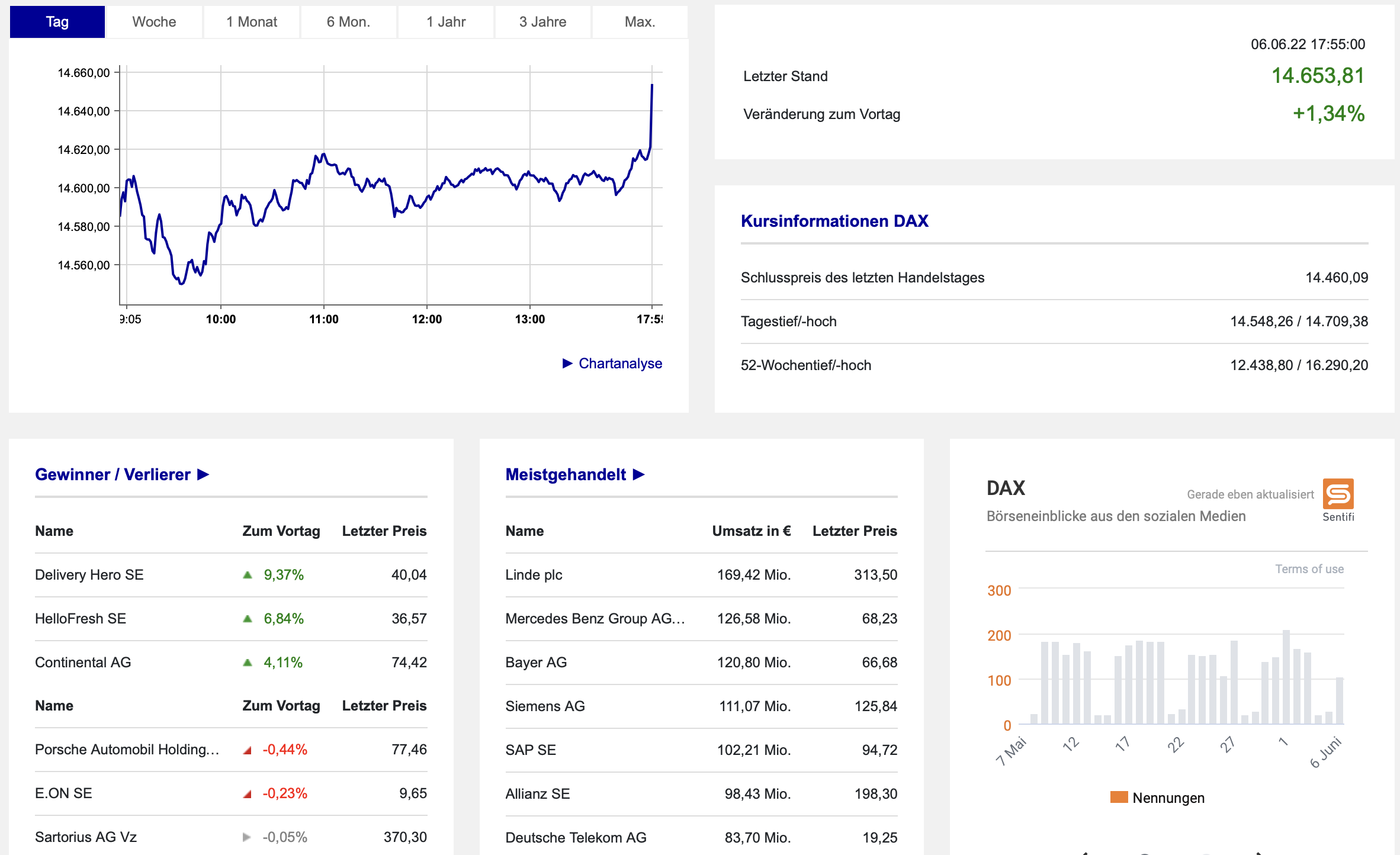Open Delivery Hero SE stock entry

point(89,575)
